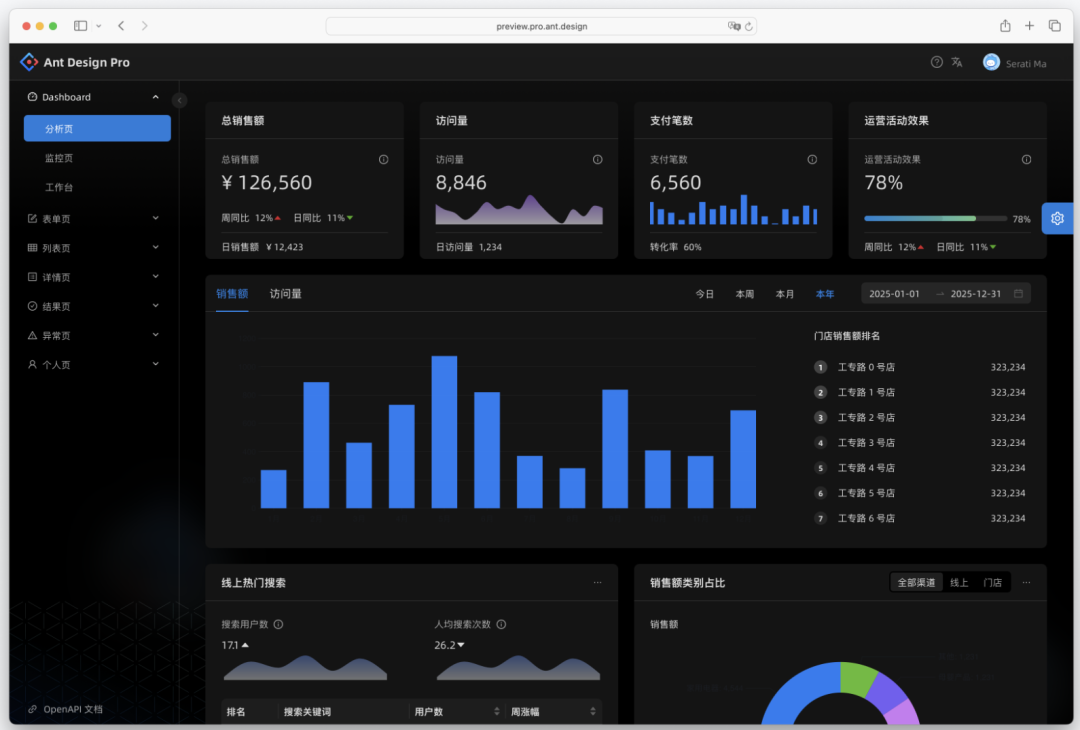Click info icon on 总销售额 card
Viewport: 1080px width, 730px height.
(x=384, y=160)
